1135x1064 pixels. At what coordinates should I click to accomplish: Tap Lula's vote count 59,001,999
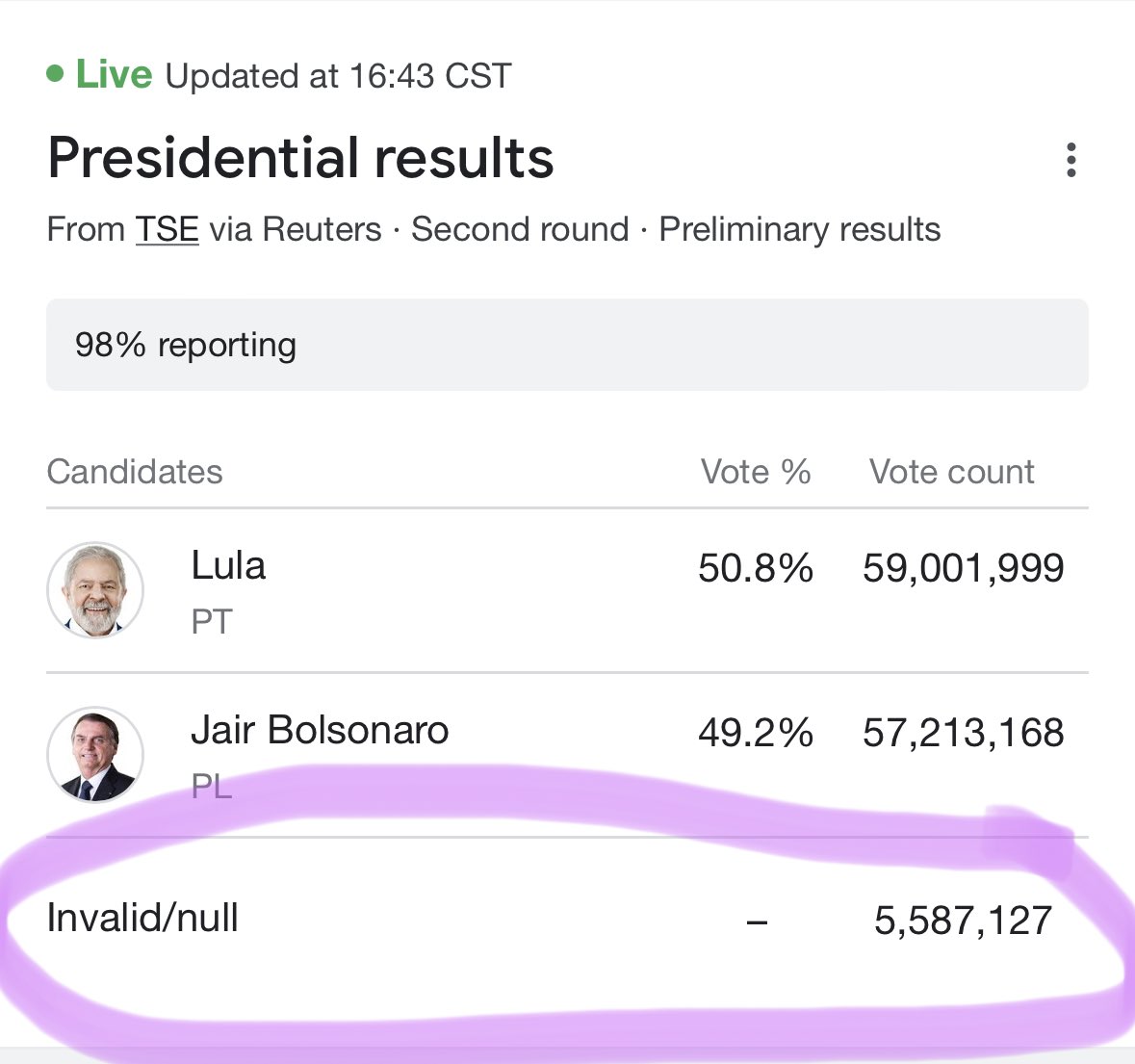(x=964, y=568)
